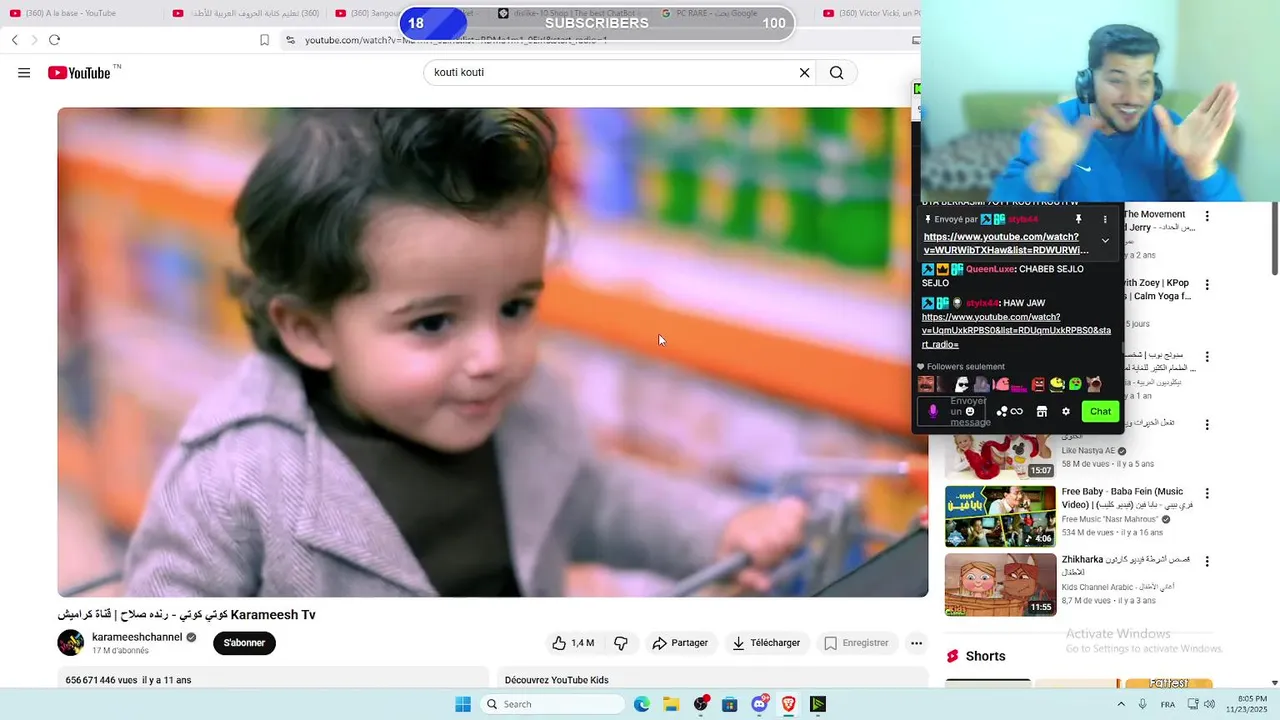Pick the green sick face emote
Image resolution: width=1280 pixels, height=720 pixels.
[1075, 384]
